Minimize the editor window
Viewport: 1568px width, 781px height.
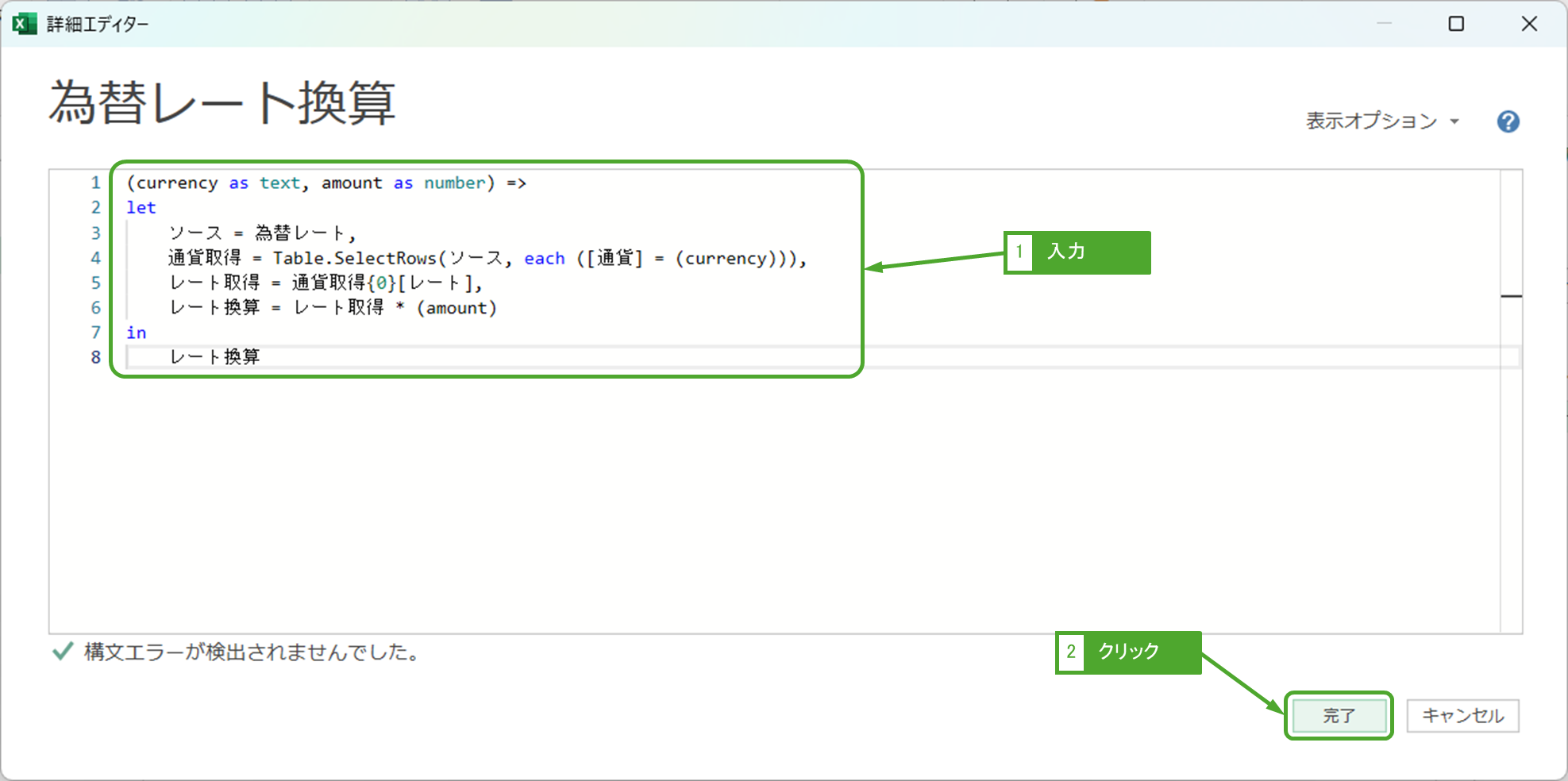point(1385,24)
